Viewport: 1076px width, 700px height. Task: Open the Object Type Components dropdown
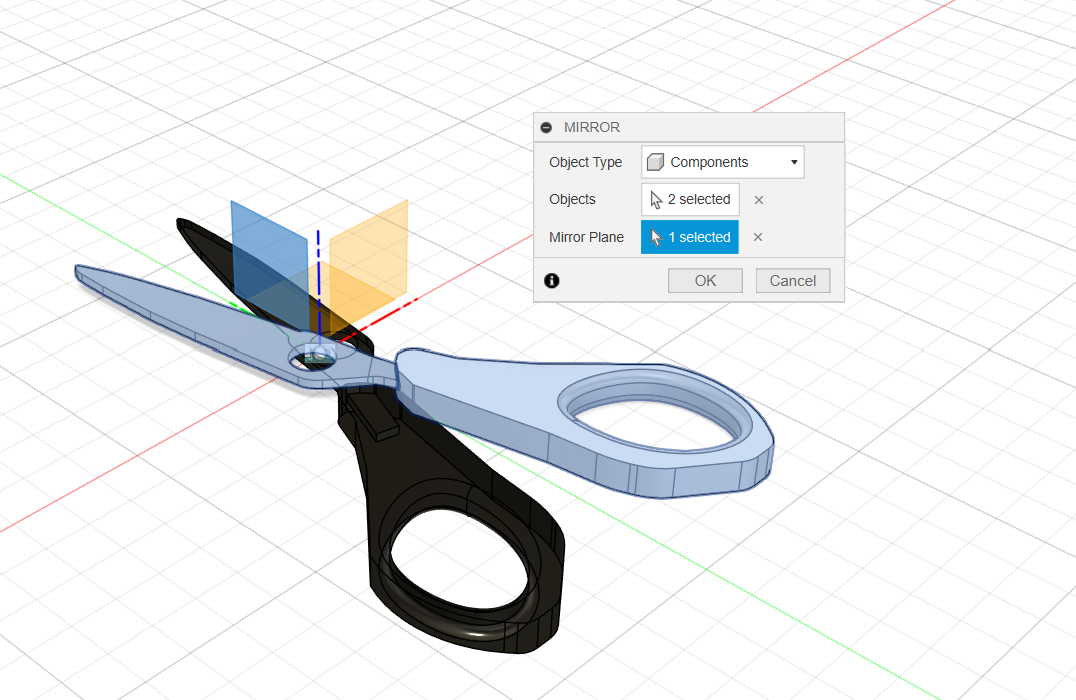tap(722, 162)
